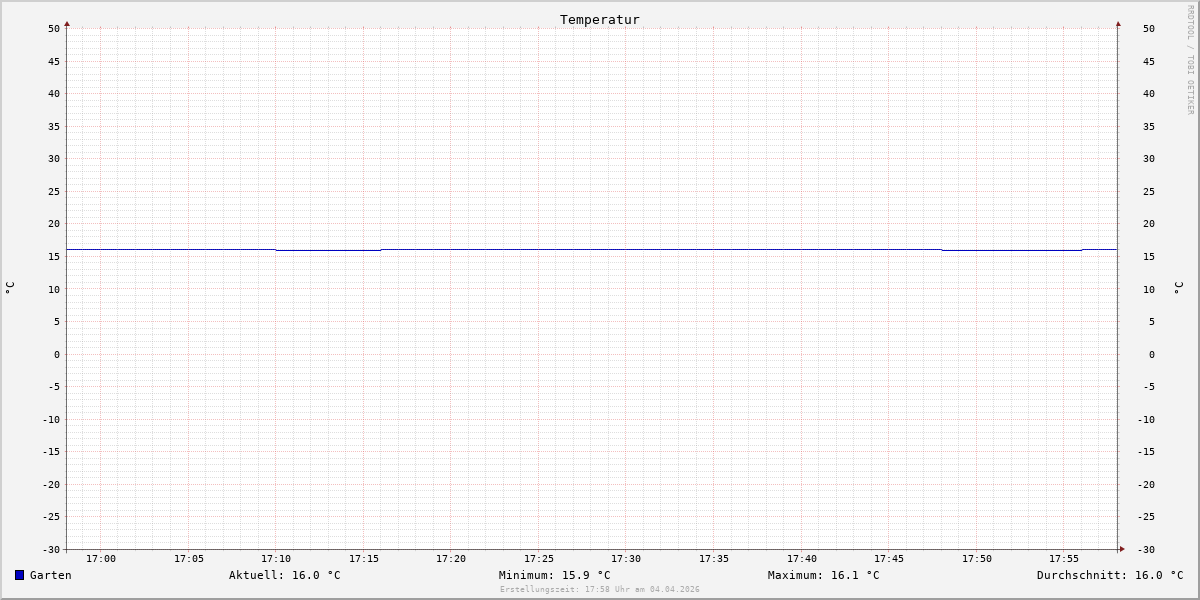
Task: Click the left axis top arrow marker
Action: click(x=67, y=23)
